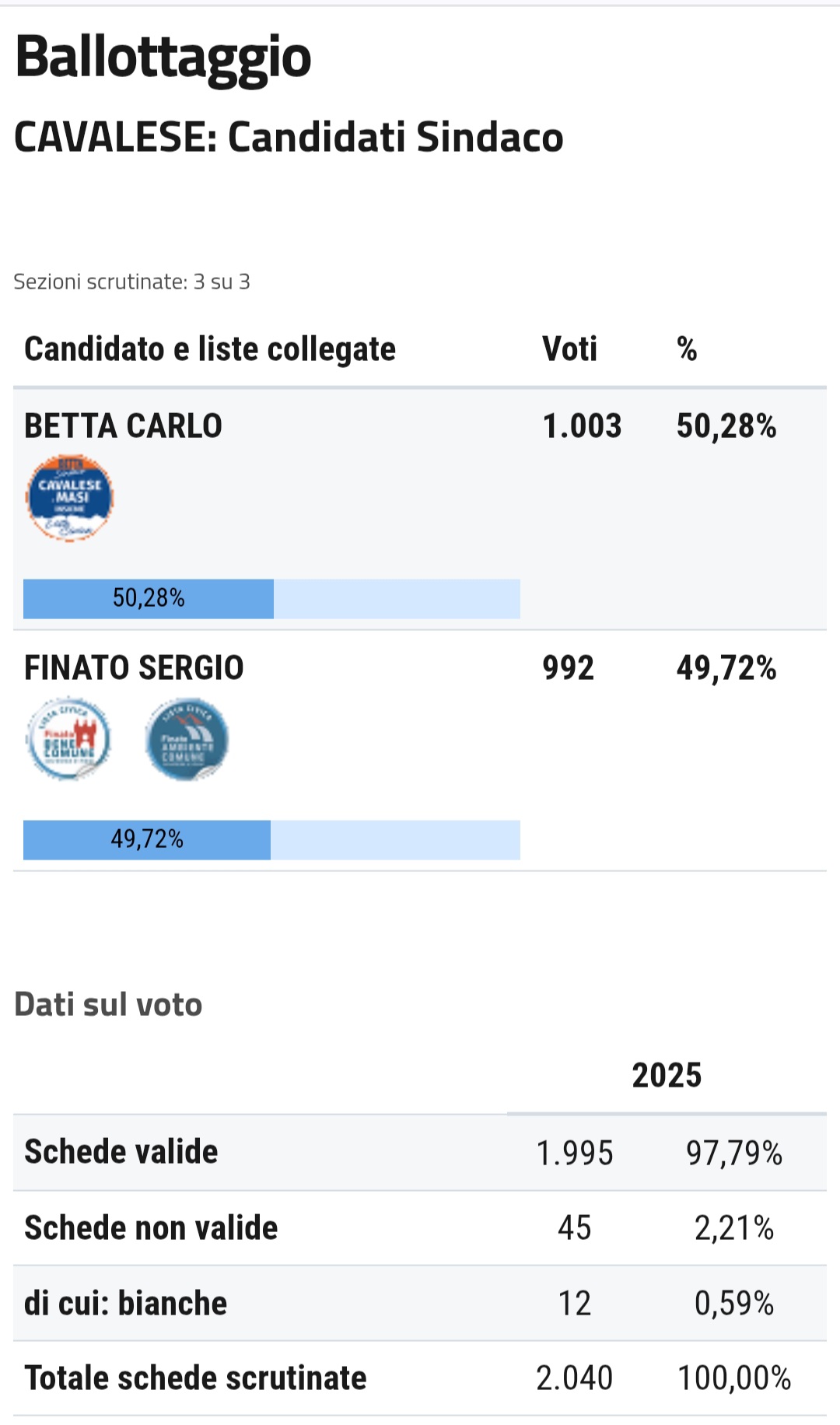
Task: Click Finato Sergio's 992 vote count
Action: [x=568, y=668]
